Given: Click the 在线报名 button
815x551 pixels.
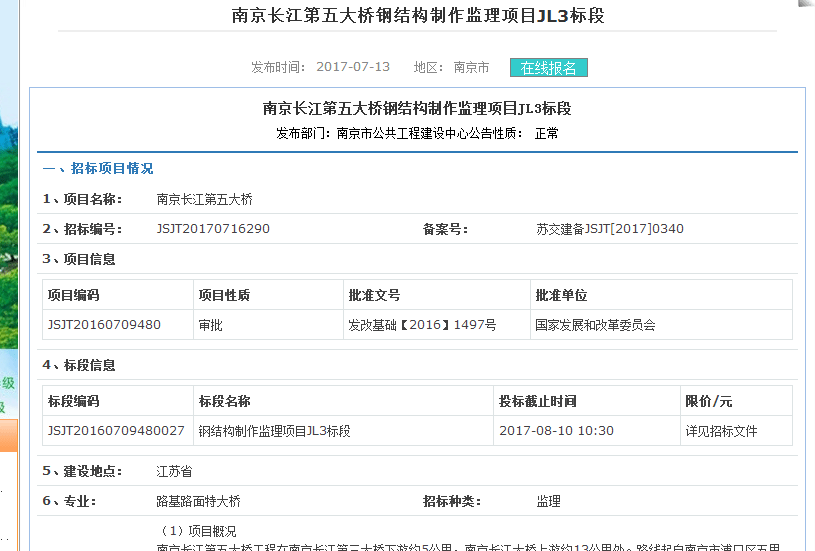Looking at the screenshot, I should [x=548, y=68].
